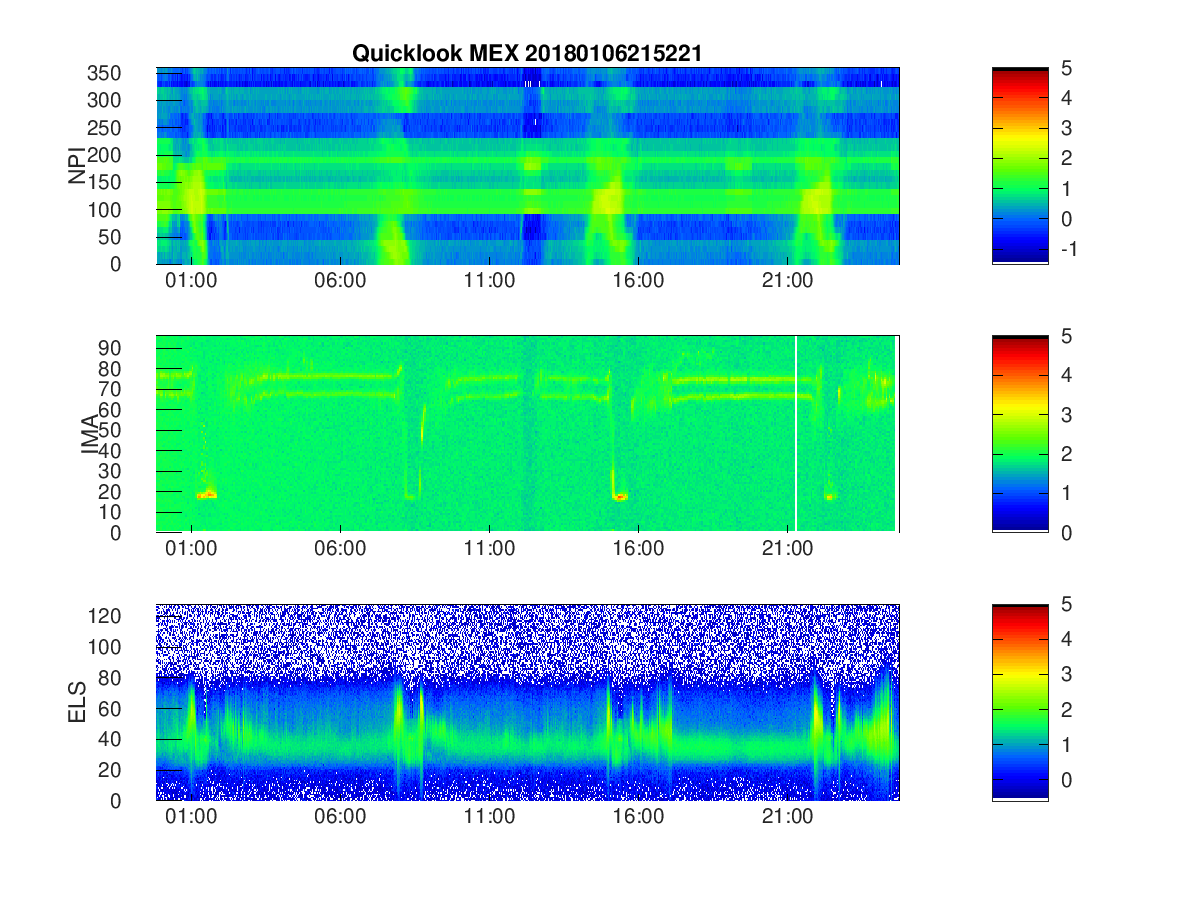Click the NPI colorbar next to the top panel
The image size is (1200, 900).
pos(1020,166)
